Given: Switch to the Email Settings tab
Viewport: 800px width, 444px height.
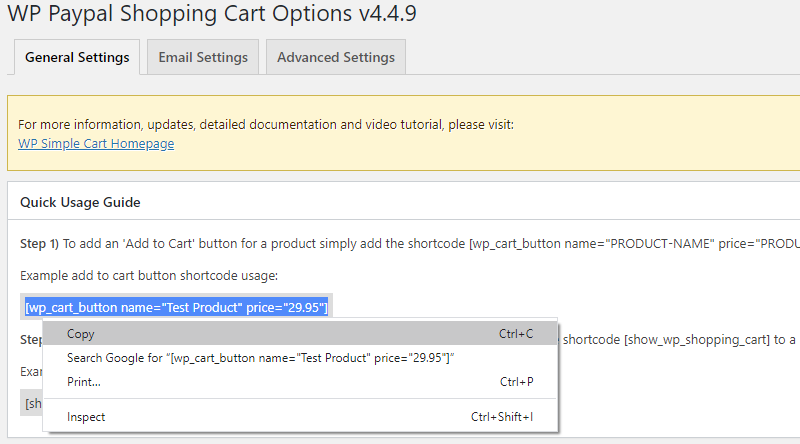Looking at the screenshot, I should [203, 57].
